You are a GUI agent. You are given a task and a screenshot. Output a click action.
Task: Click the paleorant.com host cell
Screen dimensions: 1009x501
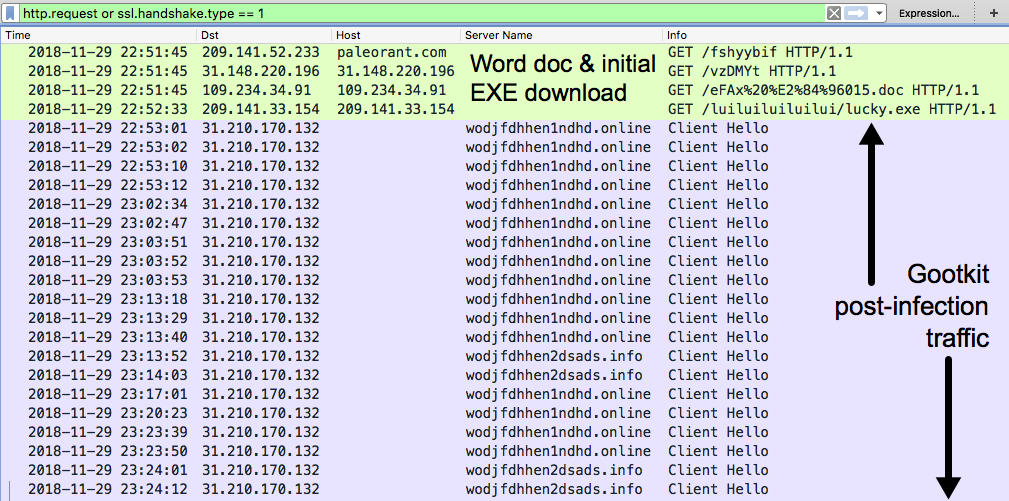pos(392,53)
